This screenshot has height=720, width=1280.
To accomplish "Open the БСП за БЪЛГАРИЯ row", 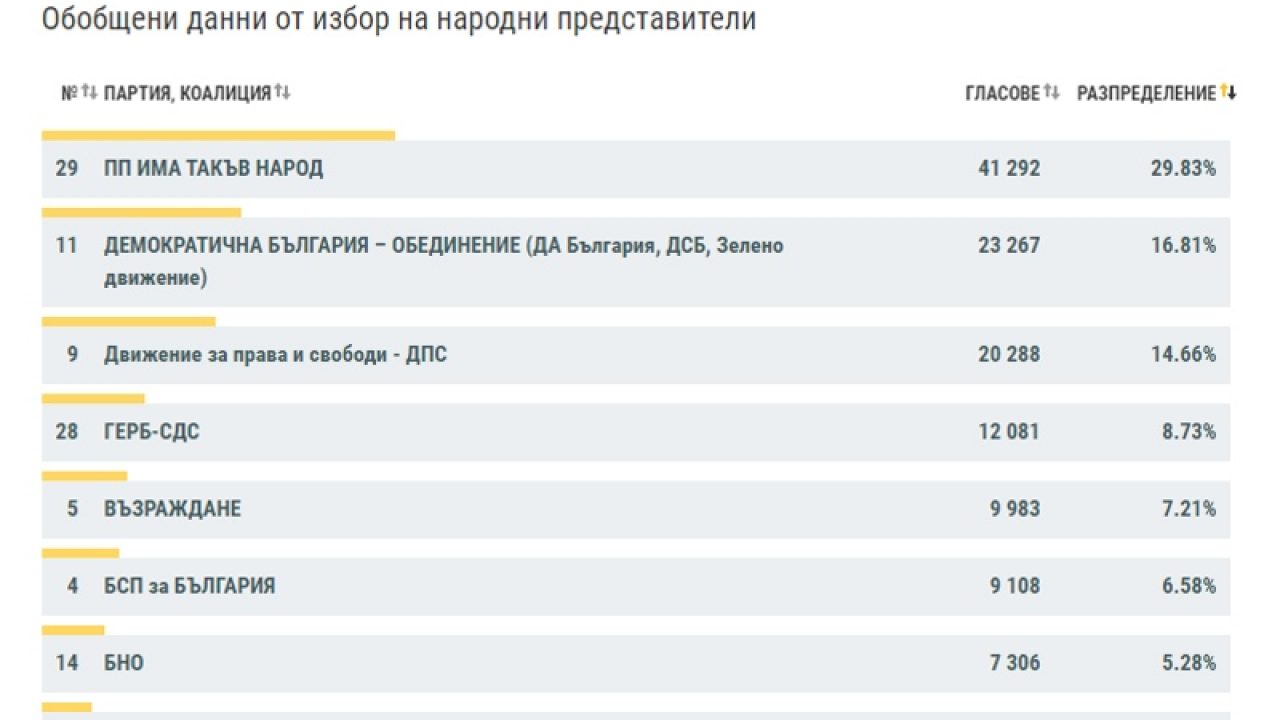I will coord(189,586).
